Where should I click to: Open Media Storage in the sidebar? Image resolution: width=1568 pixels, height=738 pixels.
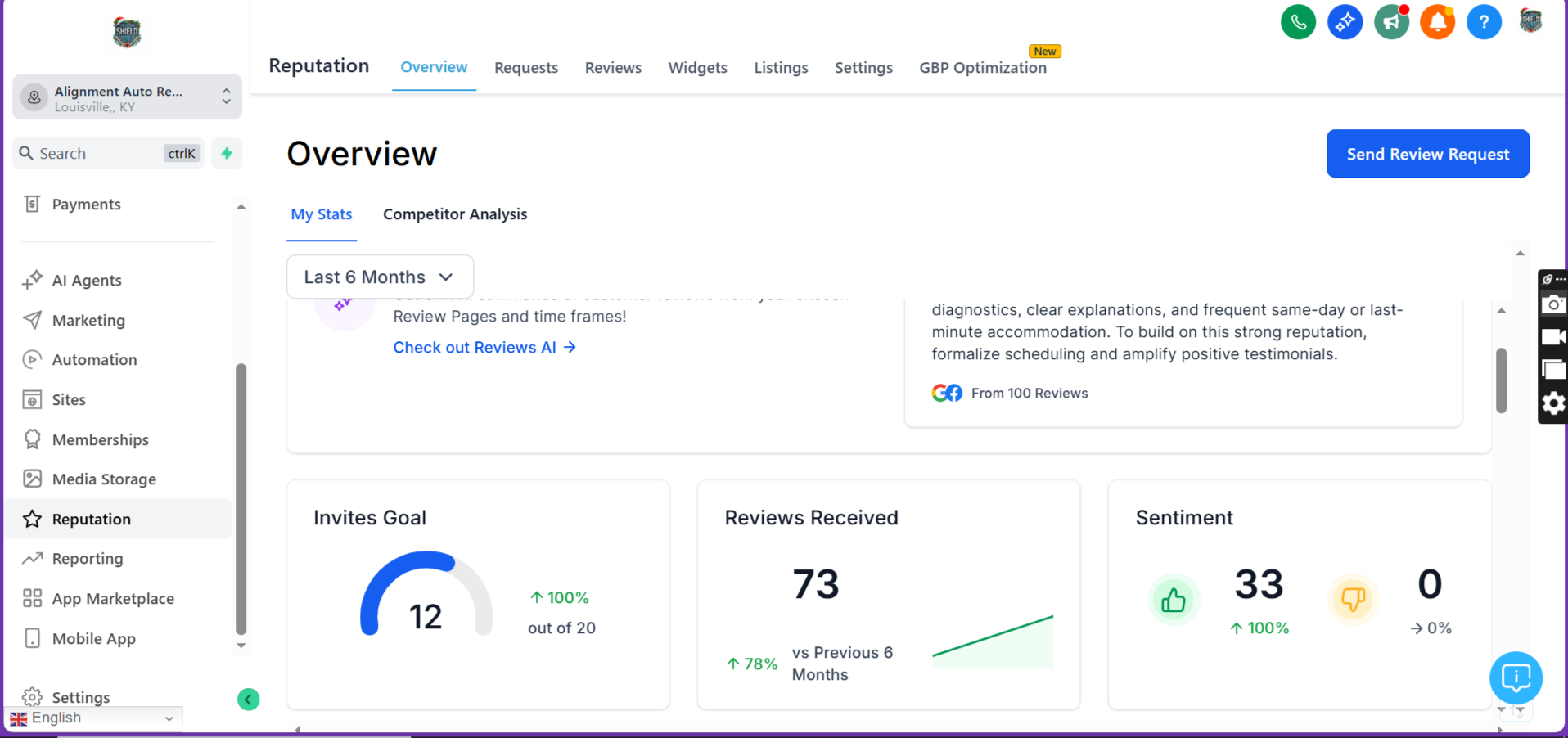(104, 479)
